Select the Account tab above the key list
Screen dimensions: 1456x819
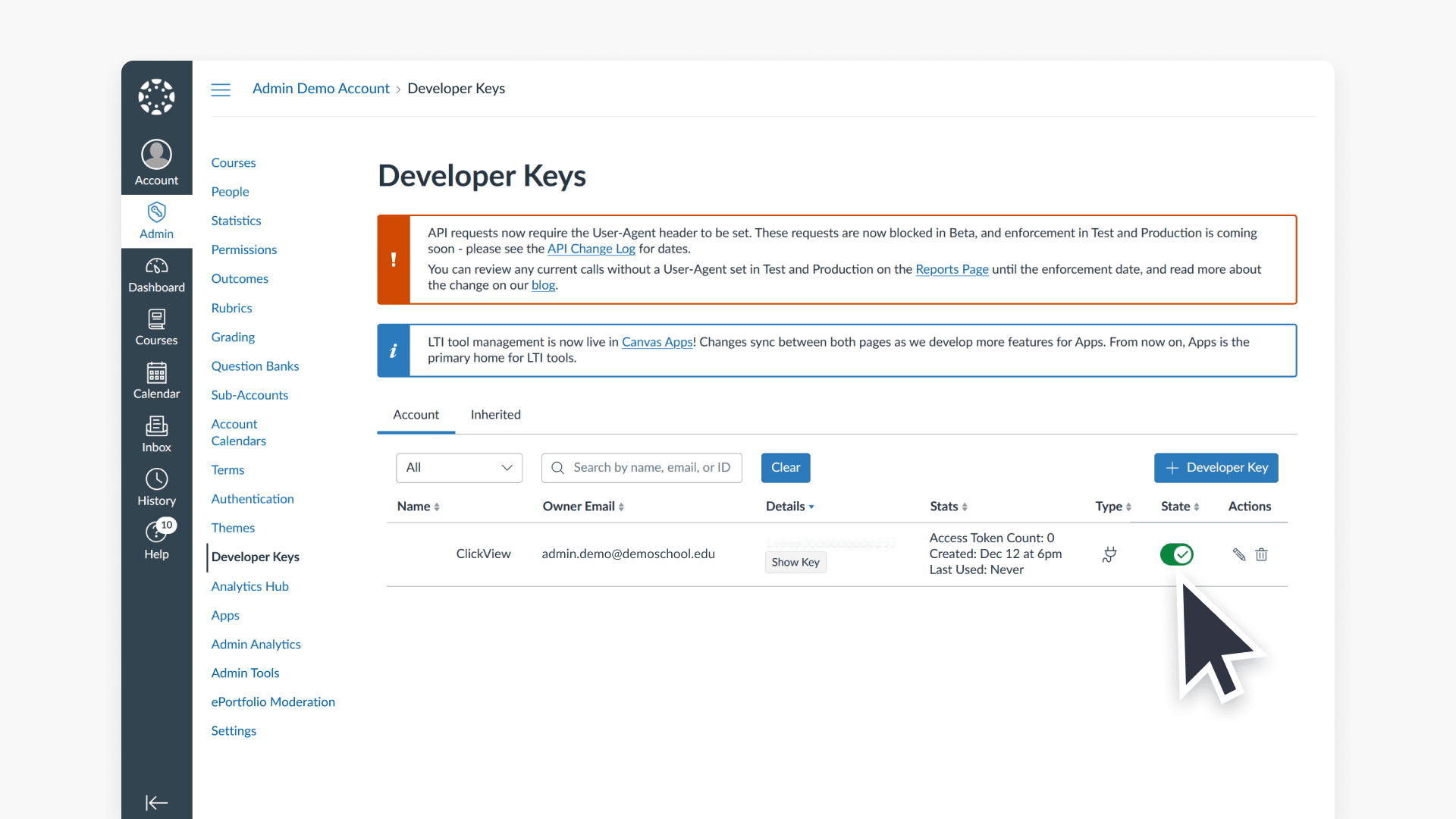pyautogui.click(x=416, y=415)
